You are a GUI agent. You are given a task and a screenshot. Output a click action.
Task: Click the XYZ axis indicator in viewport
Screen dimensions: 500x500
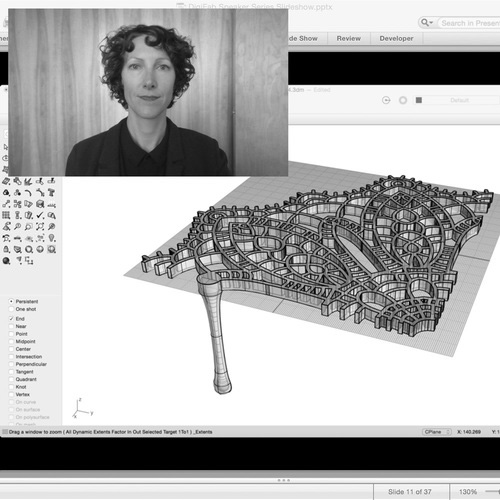83,408
